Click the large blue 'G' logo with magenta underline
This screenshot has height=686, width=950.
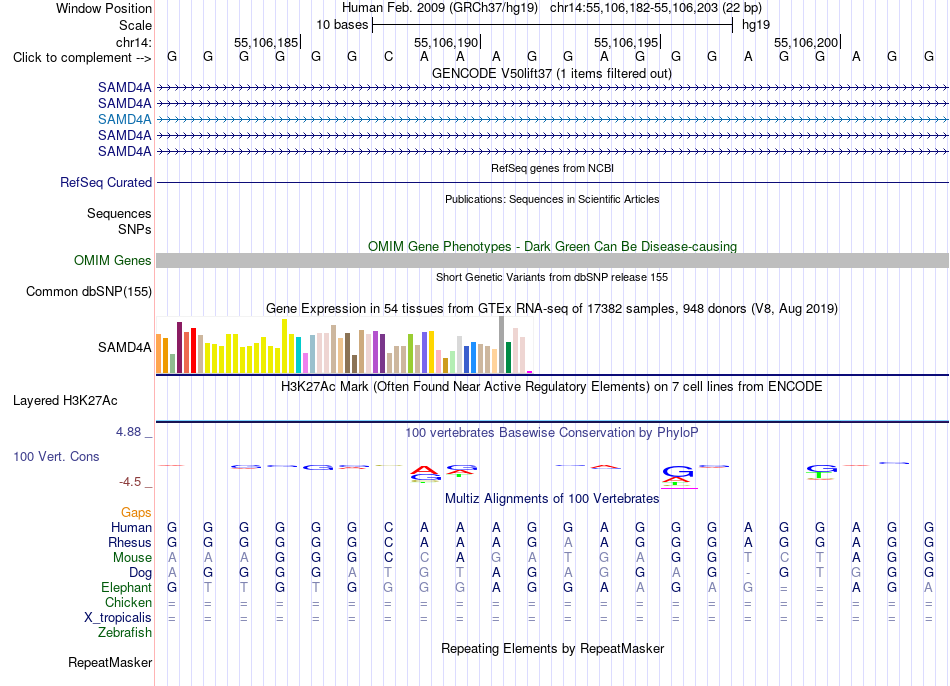coord(678,472)
